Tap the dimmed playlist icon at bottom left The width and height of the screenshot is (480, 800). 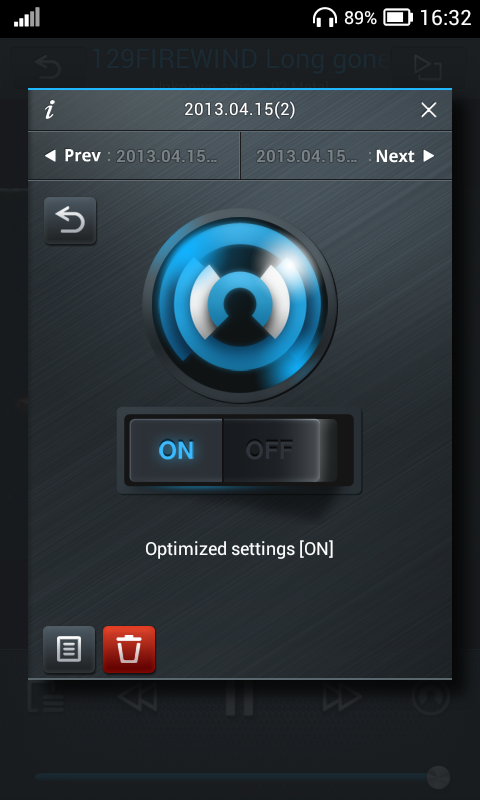tap(45, 697)
